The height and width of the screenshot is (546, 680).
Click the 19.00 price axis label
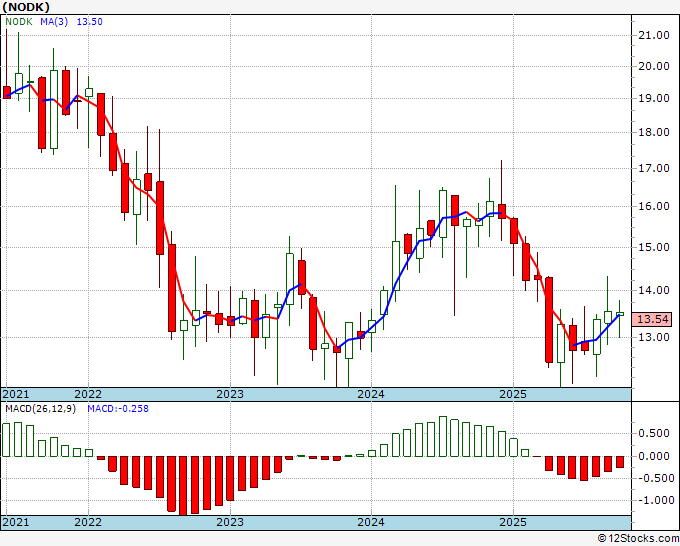654,98
